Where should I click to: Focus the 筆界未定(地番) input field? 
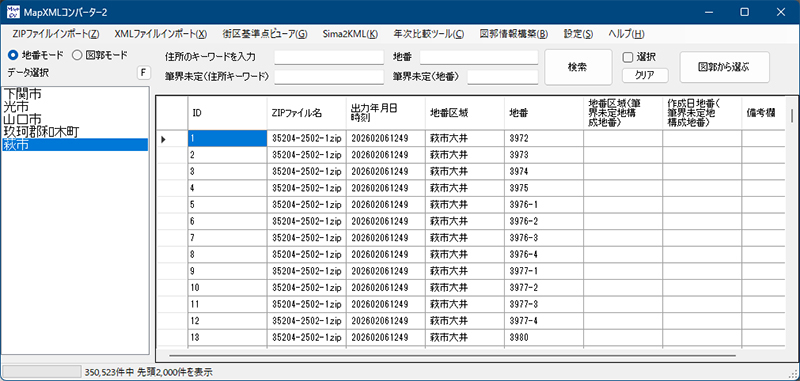(x=503, y=77)
